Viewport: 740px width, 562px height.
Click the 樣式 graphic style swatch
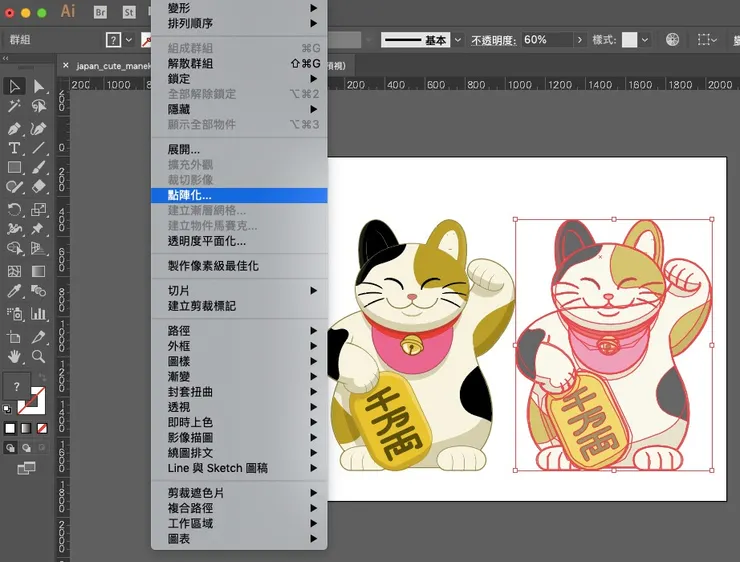pyautogui.click(x=629, y=40)
